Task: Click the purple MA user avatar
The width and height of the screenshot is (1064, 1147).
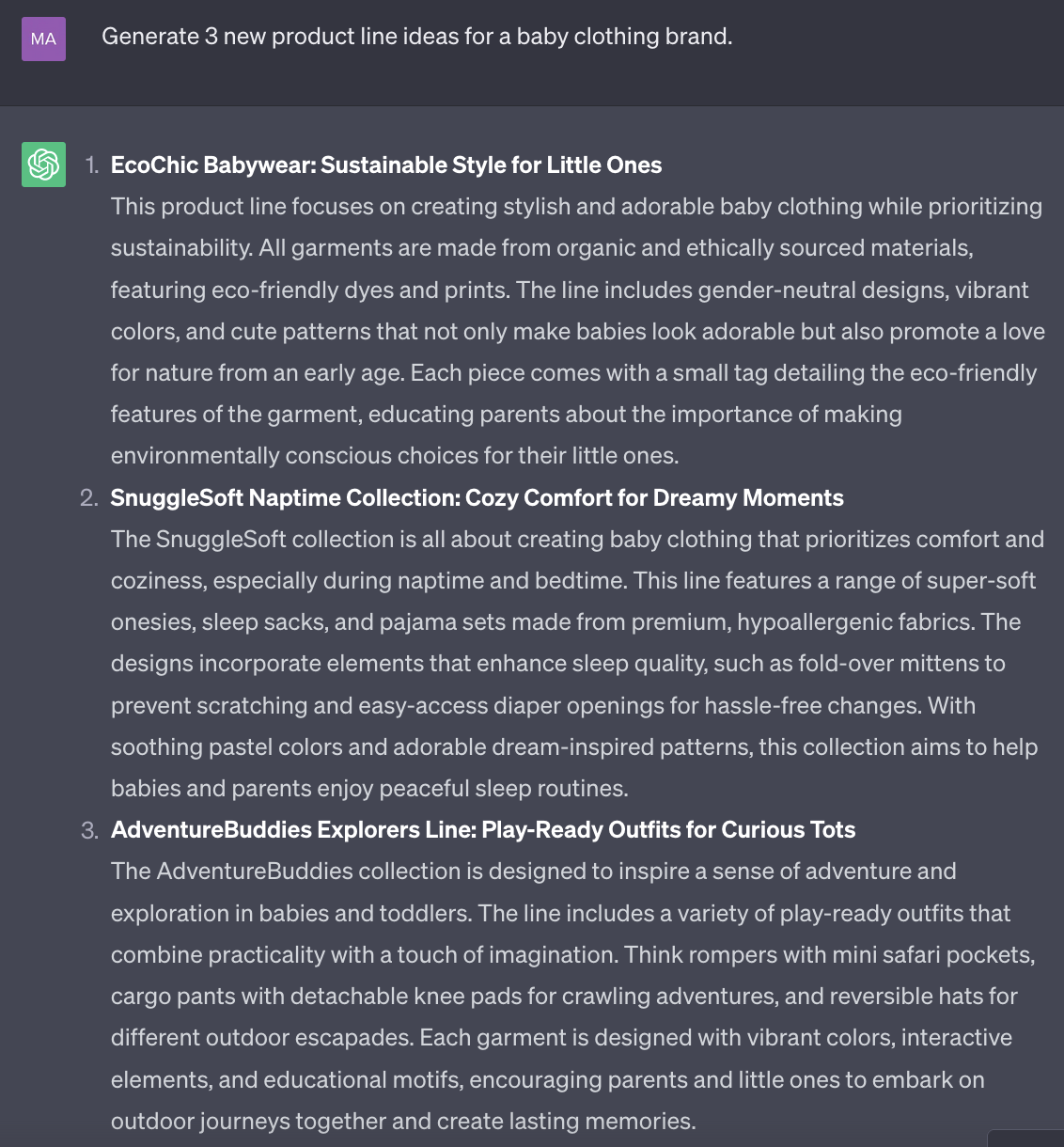Action: 43,39
